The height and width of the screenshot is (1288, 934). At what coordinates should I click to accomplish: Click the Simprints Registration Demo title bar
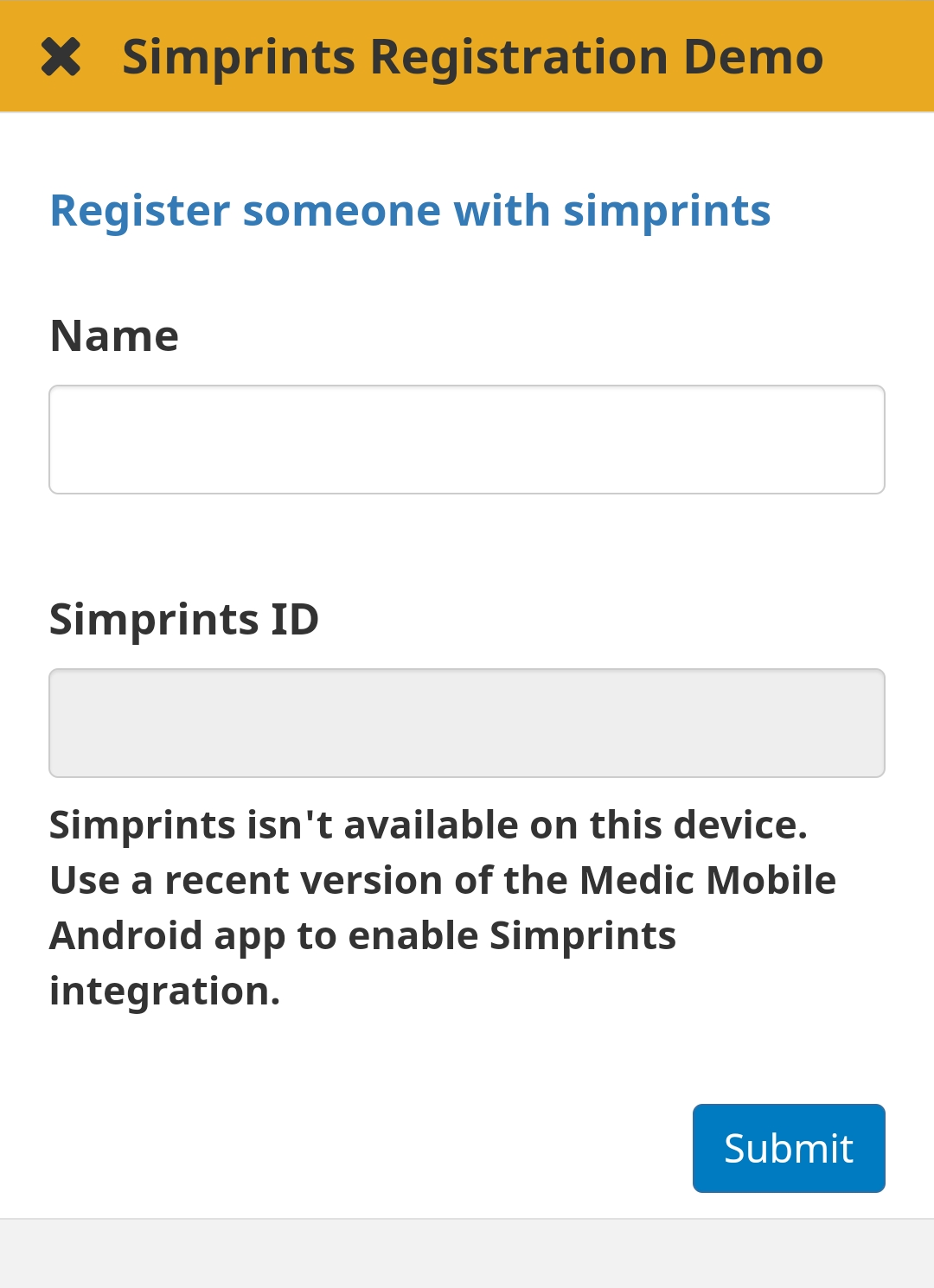472,55
